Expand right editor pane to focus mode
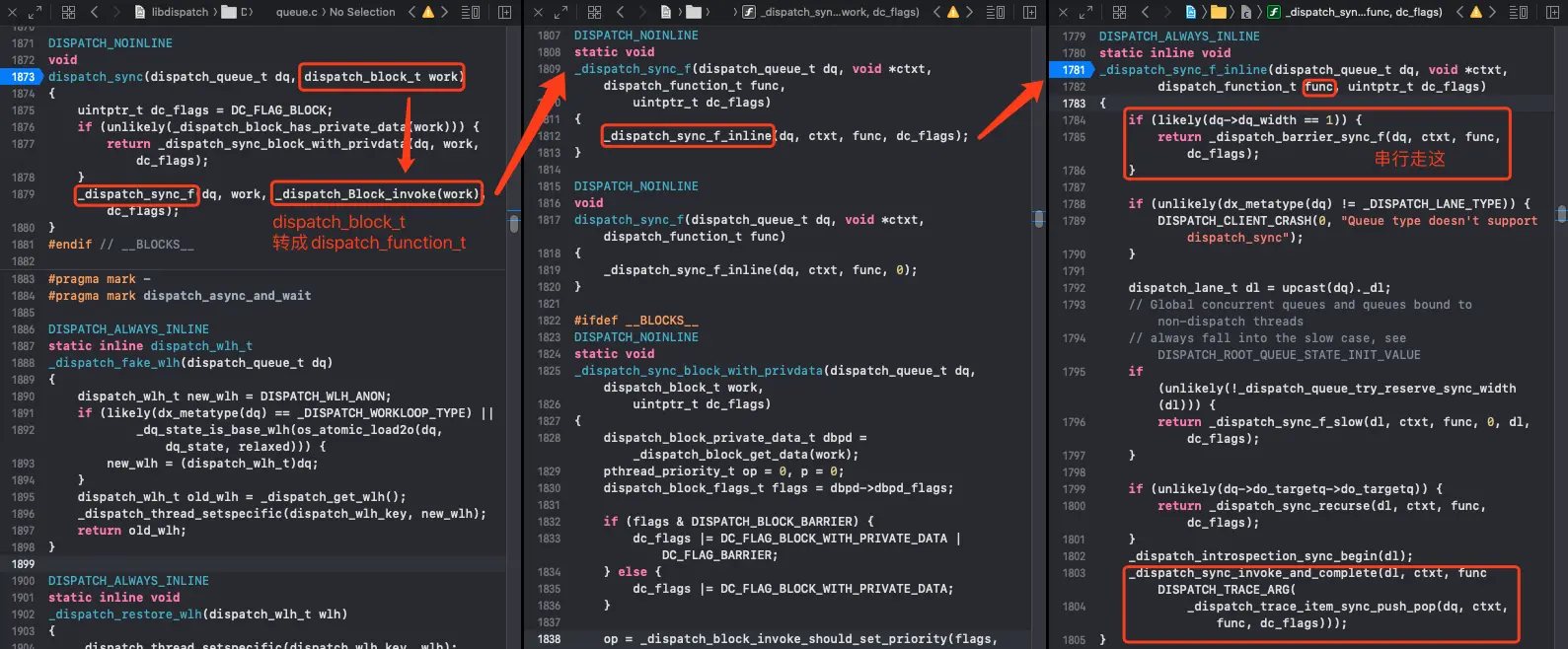This screenshot has height=649, width=1568. 1085,12
